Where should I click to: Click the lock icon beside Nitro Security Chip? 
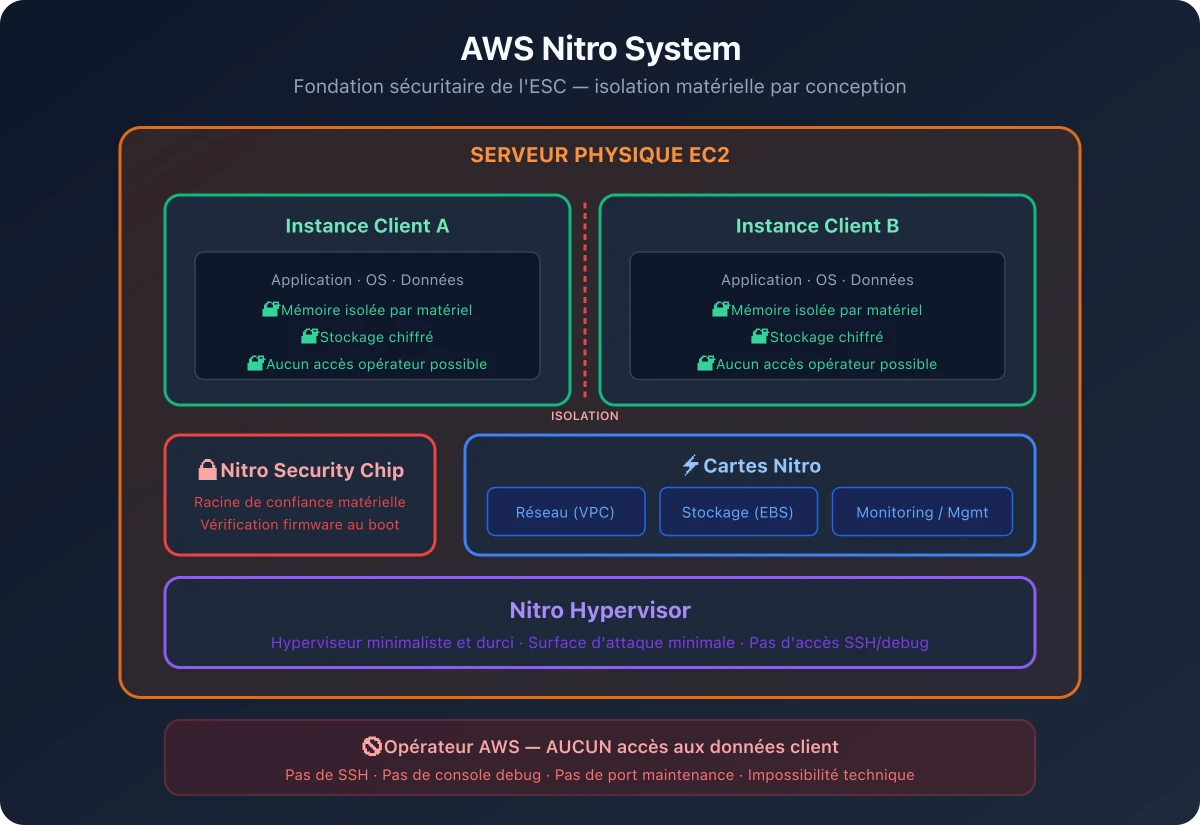pos(208,469)
